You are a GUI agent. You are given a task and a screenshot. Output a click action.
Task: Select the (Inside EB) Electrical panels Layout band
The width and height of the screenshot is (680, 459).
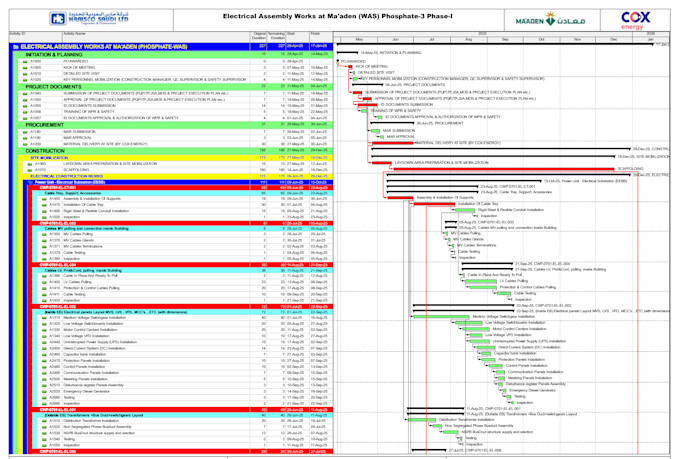[x=183, y=312]
